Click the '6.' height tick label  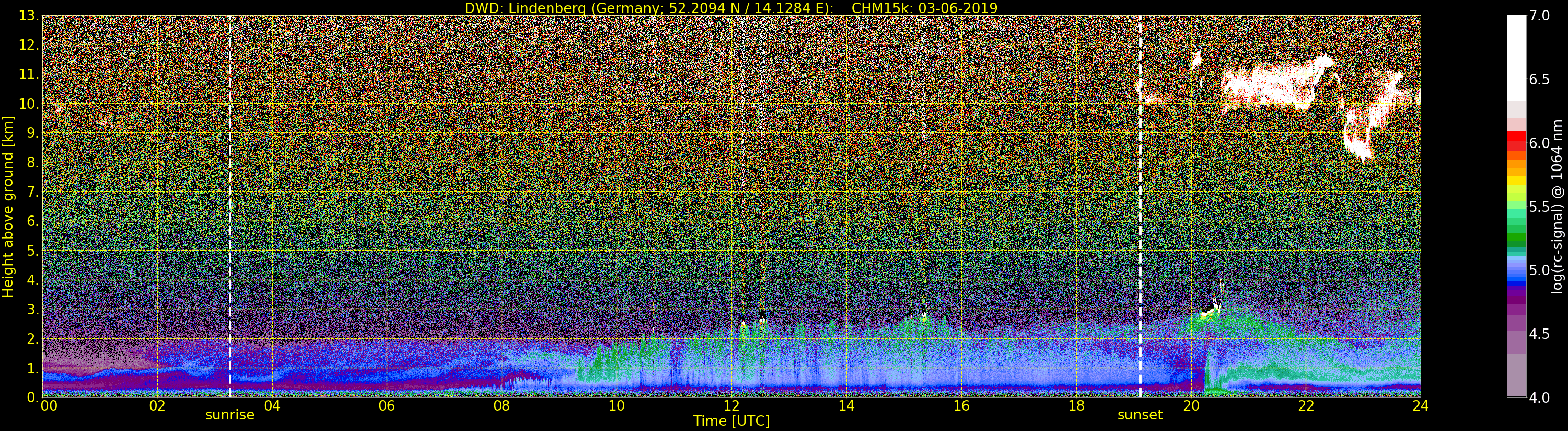click(x=32, y=221)
